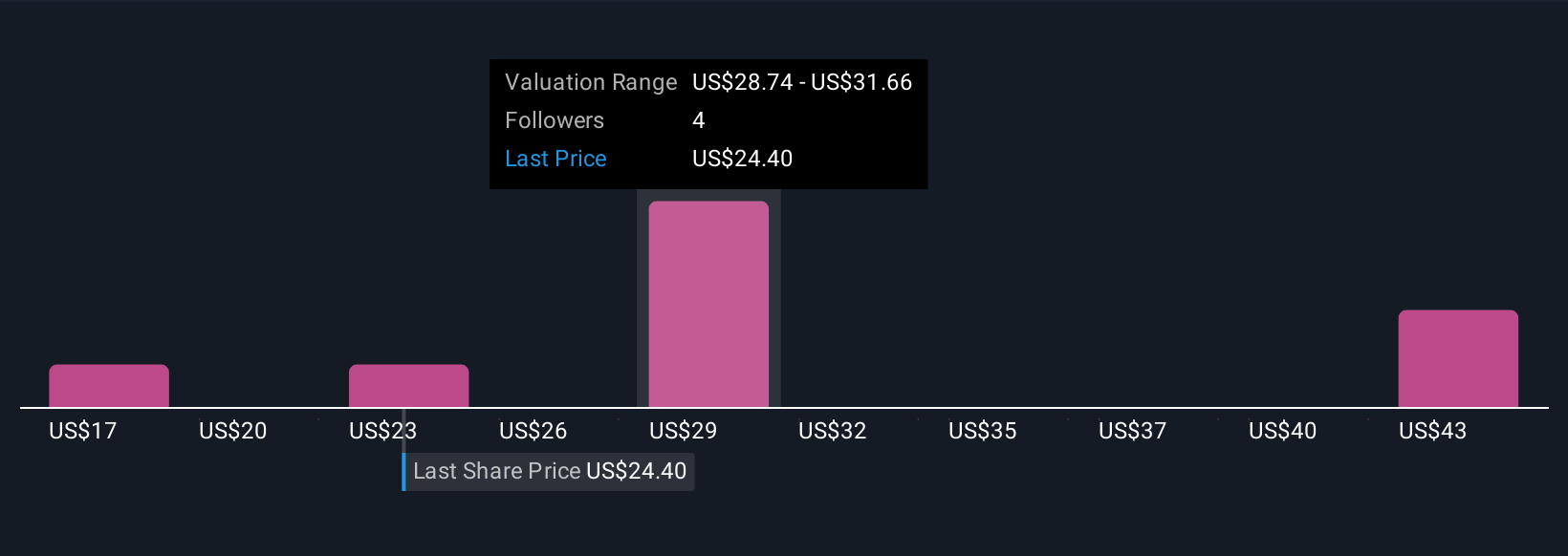Select the tall highlighted bar at US$29

pos(708,305)
